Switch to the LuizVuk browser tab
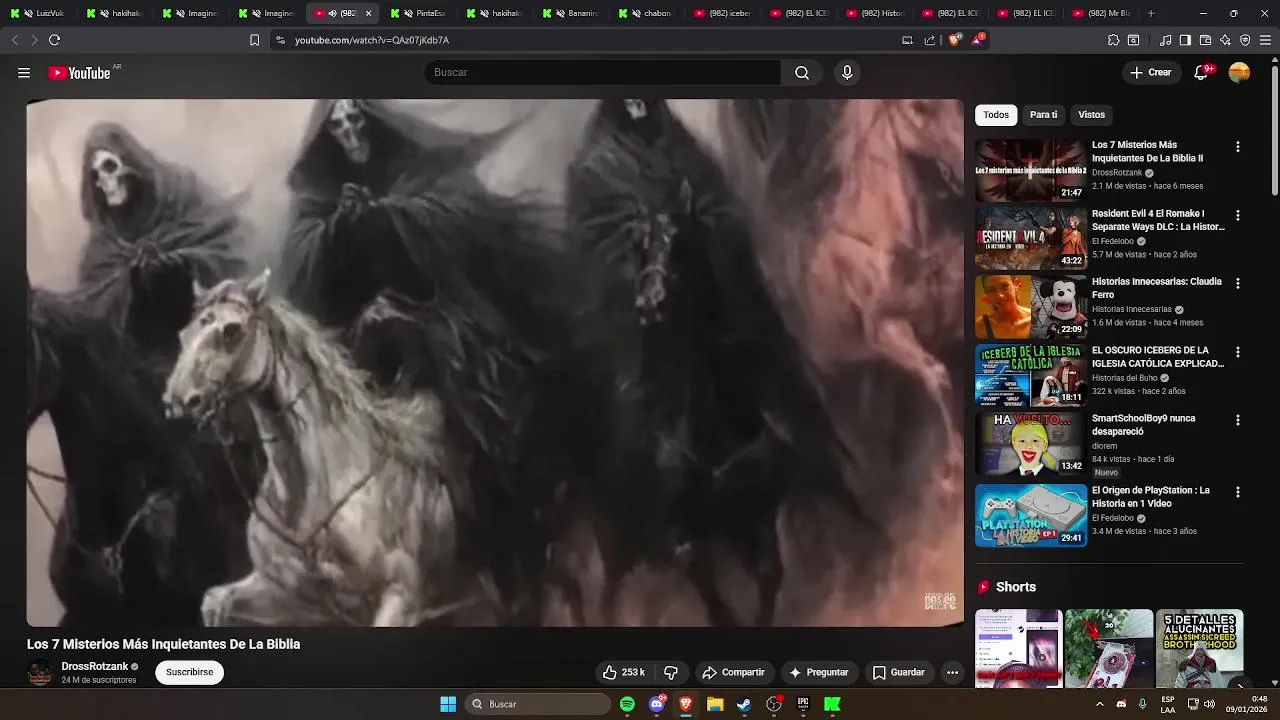The image size is (1280, 720). (x=39, y=13)
